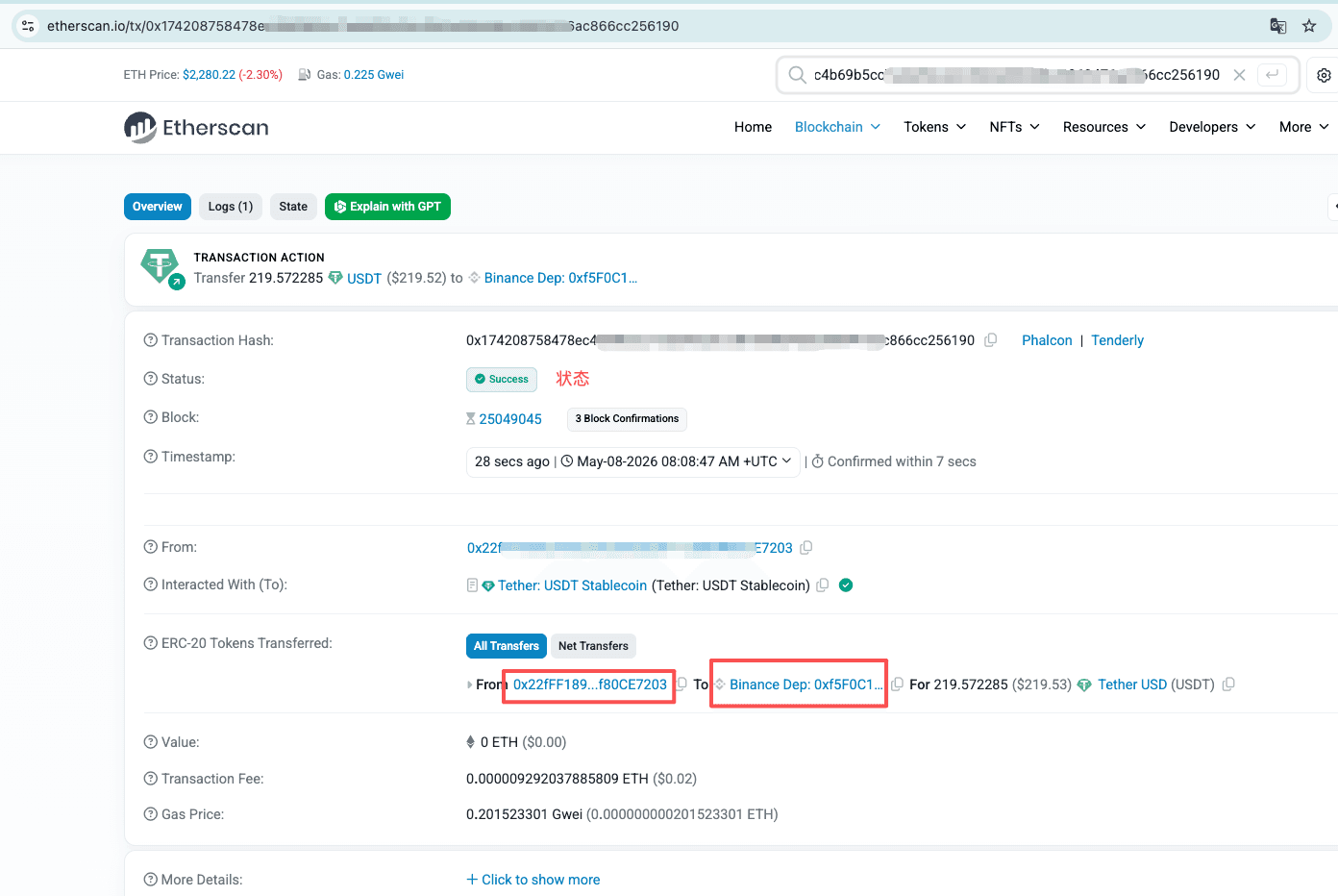
Task: Click the Transaction Hash help icon
Action: pyautogui.click(x=151, y=340)
